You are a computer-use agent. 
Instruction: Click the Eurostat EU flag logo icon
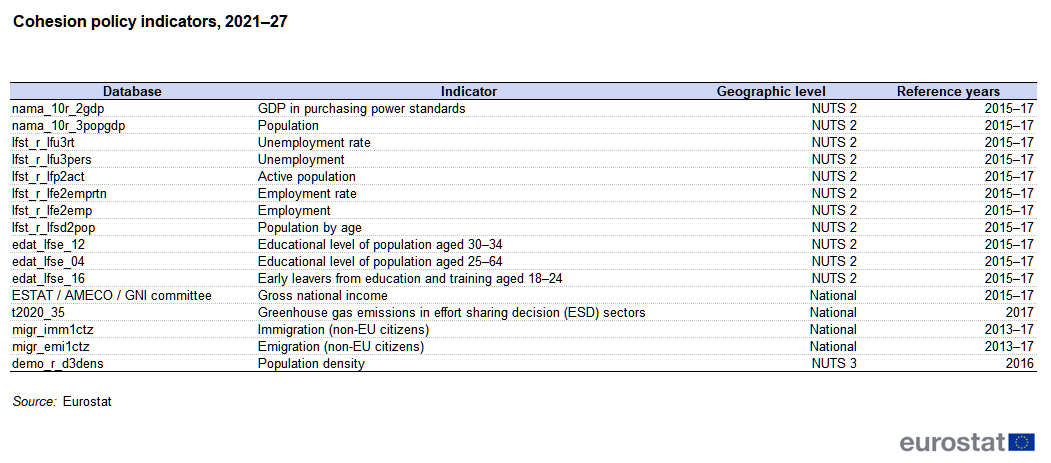tap(1021, 443)
